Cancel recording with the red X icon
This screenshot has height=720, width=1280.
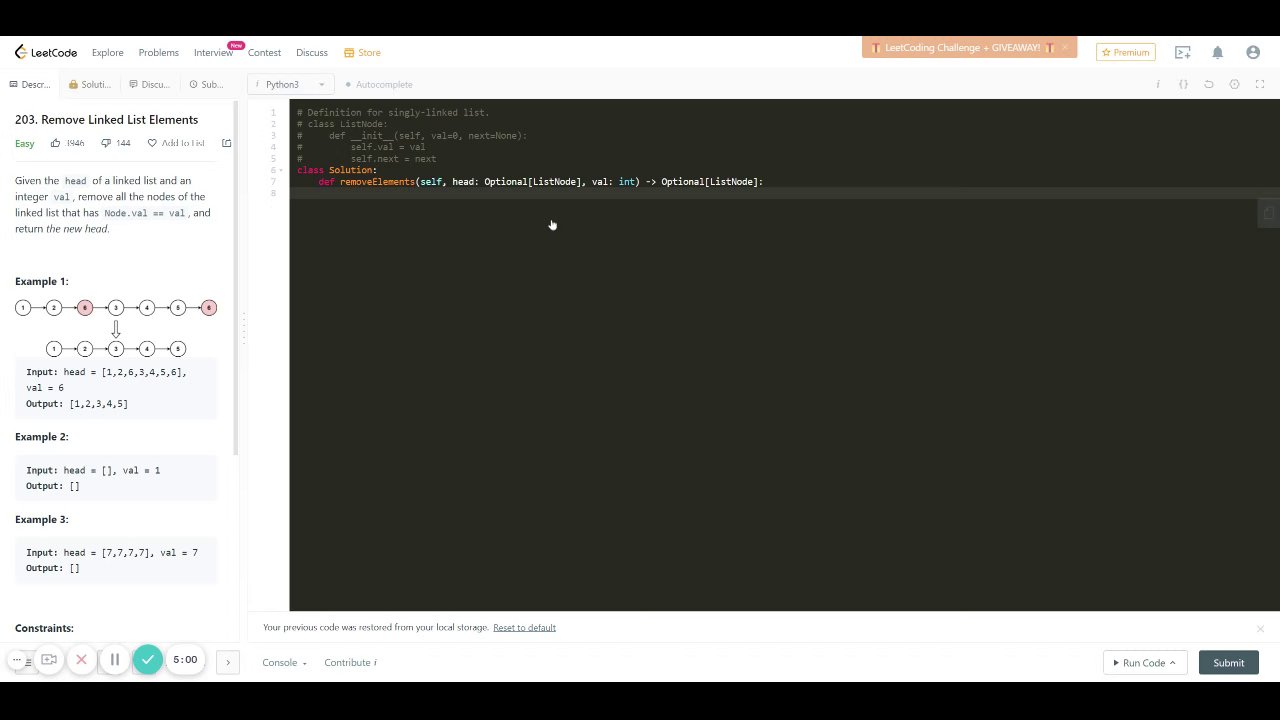click(81, 660)
